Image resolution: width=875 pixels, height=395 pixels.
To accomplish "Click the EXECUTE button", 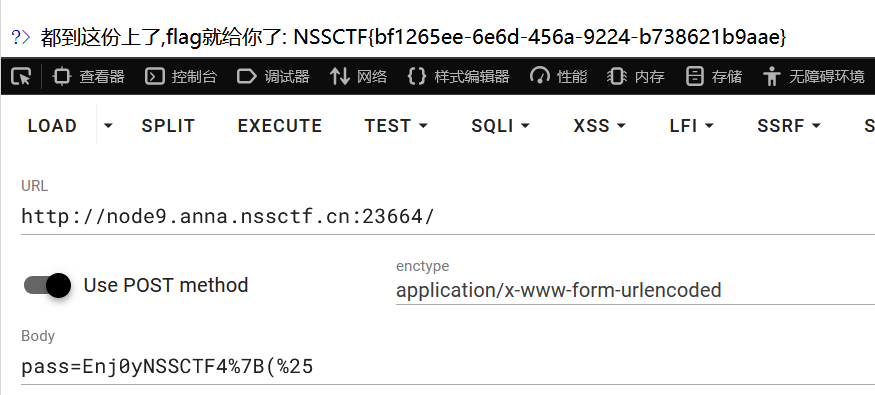I will point(280,126).
